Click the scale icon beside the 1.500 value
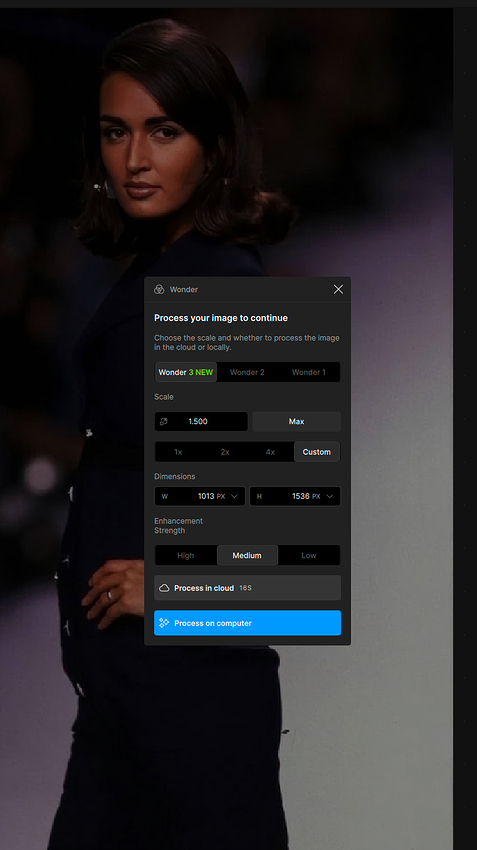Viewport: 477px width, 850px height. [164, 421]
